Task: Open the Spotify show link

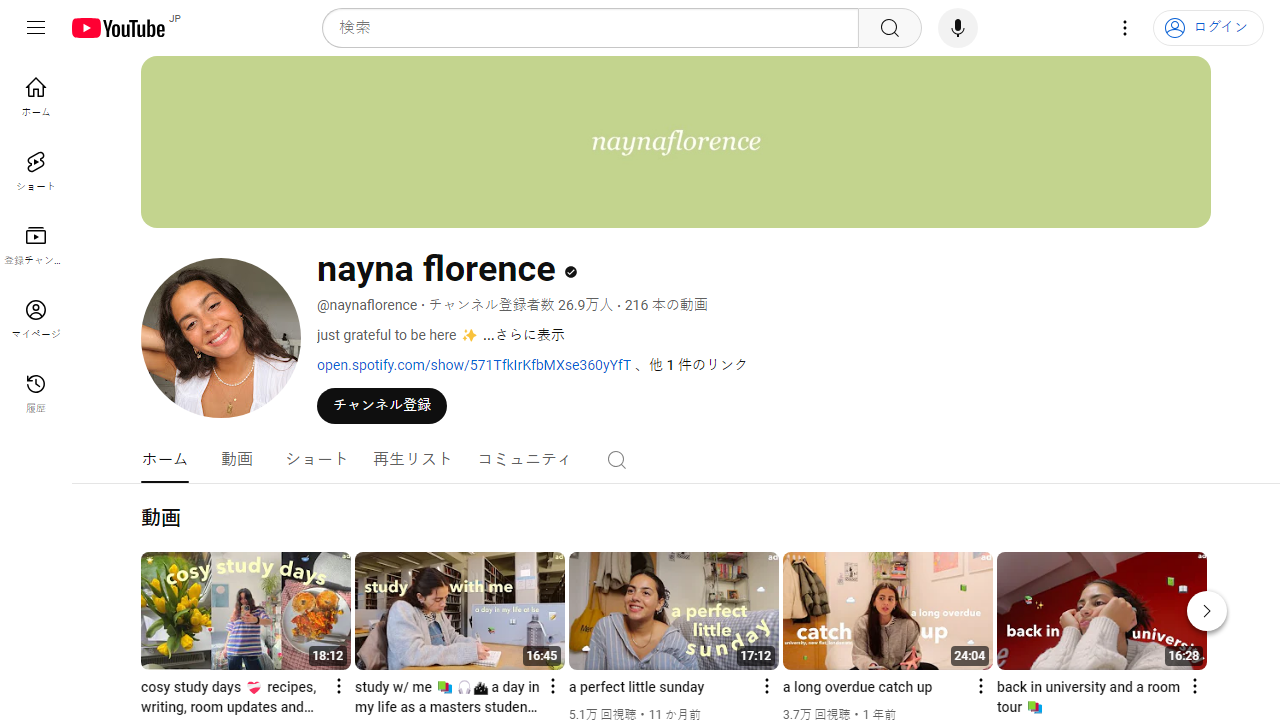Action: (474, 365)
